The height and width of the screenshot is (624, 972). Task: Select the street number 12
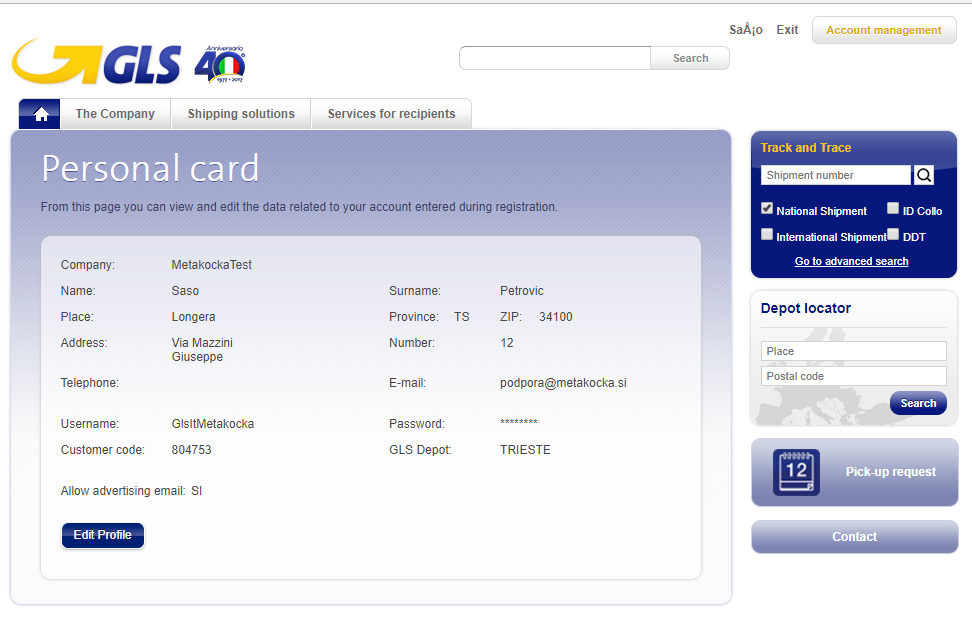[x=506, y=343]
